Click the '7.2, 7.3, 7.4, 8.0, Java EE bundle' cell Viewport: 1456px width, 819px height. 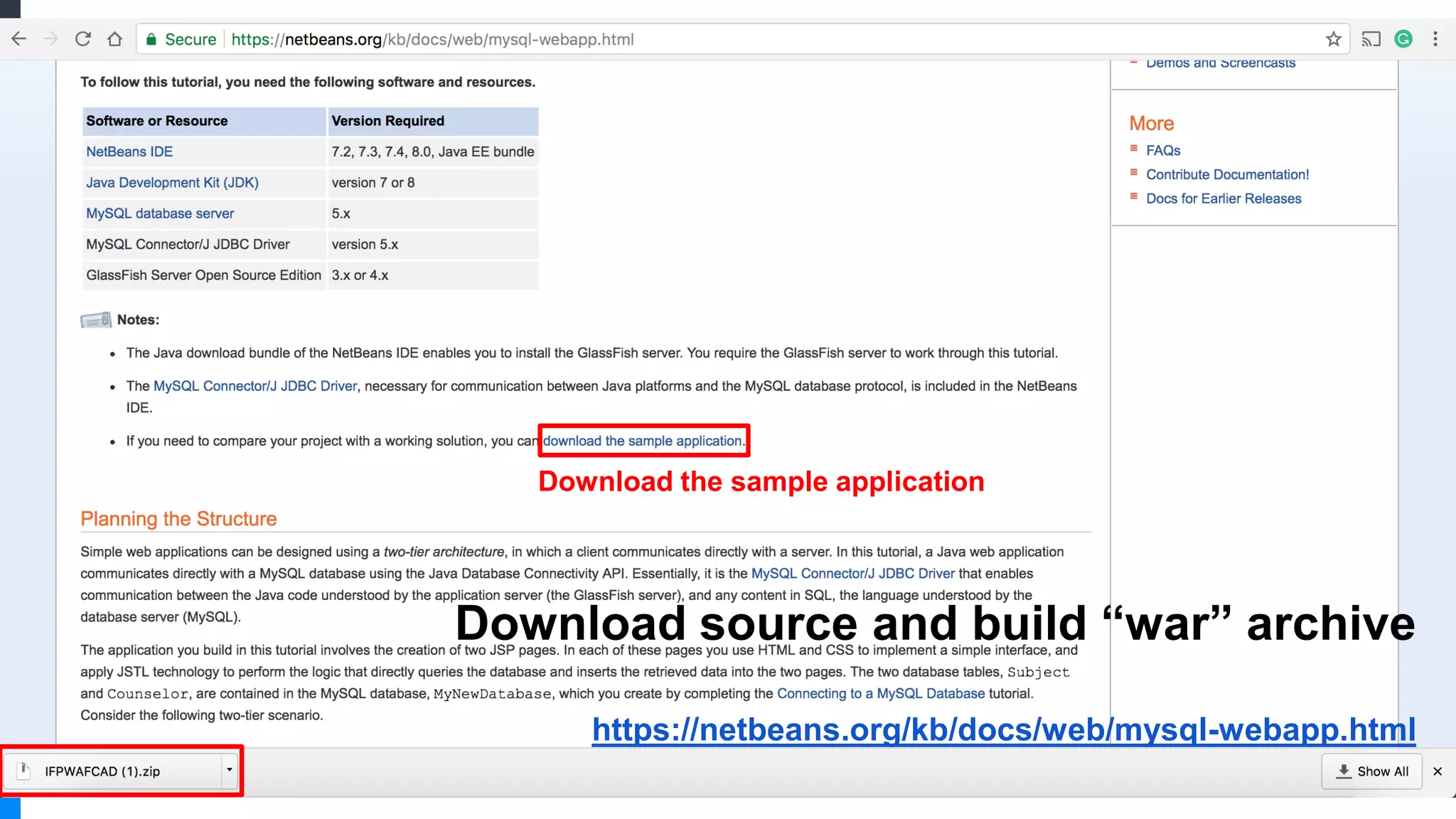pyautogui.click(x=433, y=151)
